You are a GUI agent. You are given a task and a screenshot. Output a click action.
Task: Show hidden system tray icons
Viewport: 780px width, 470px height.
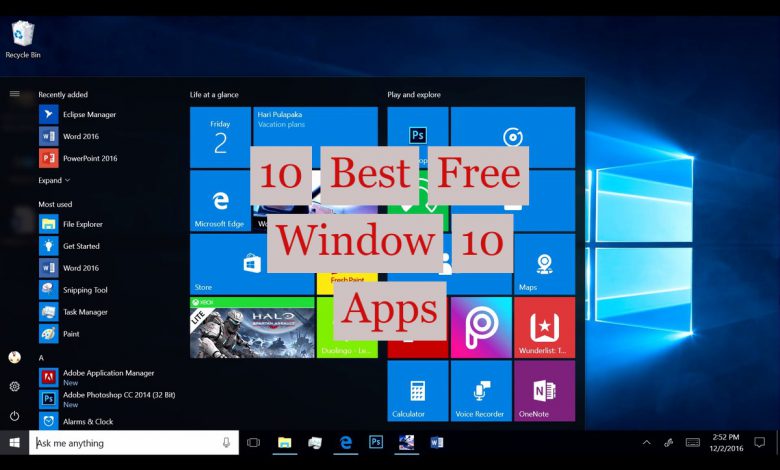(646, 442)
